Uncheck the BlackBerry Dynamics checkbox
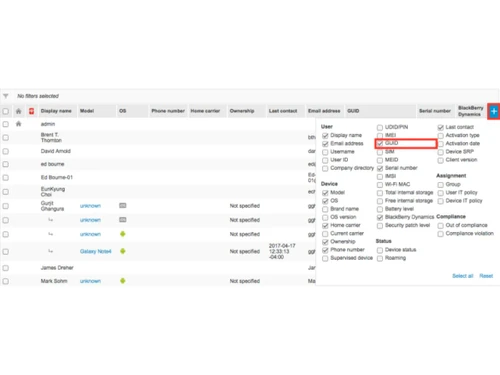 [380, 217]
